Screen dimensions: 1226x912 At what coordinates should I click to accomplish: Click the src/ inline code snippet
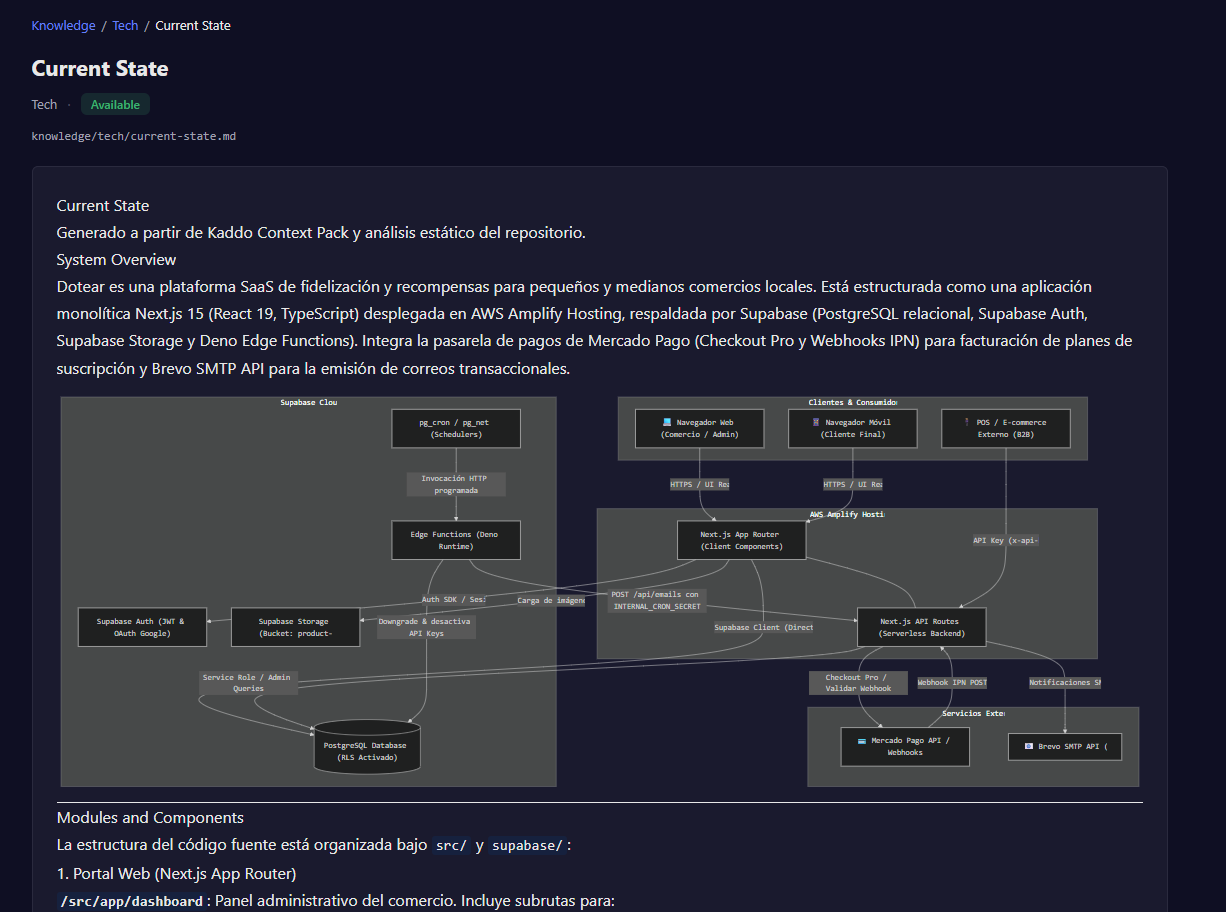[452, 845]
